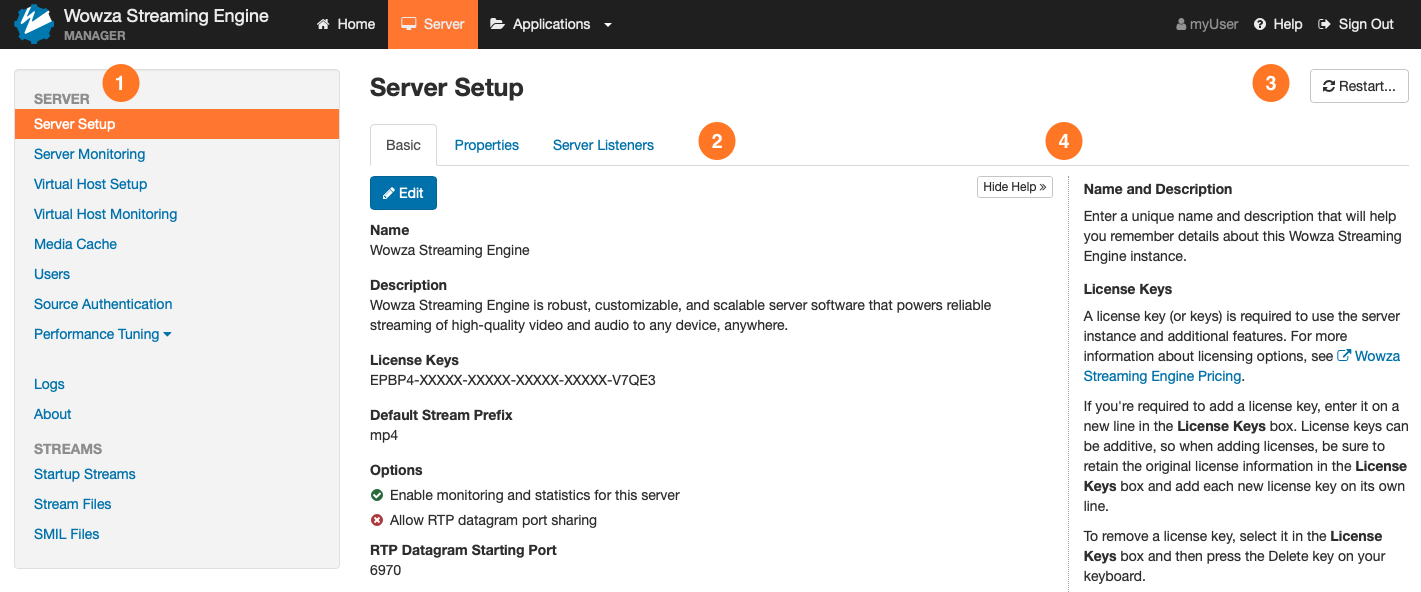This screenshot has width=1421, height=592.
Task: Click the Server monitor icon in navbar
Action: [408, 24]
